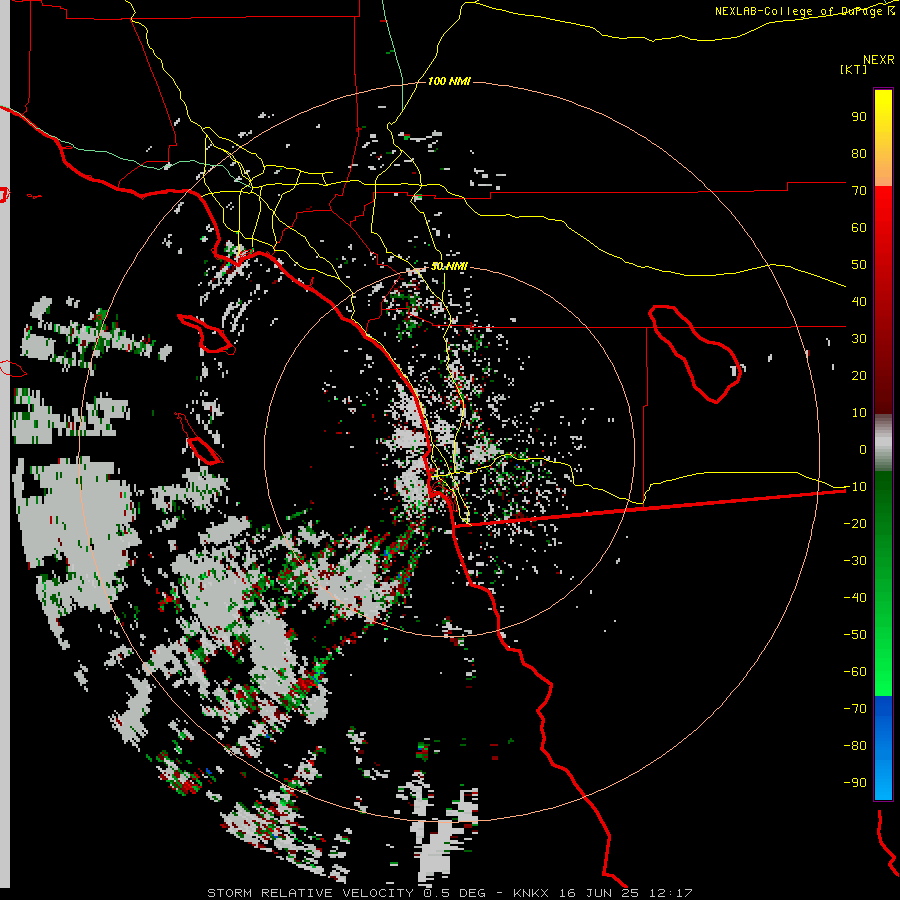Viewport: 900px width, 900px height.
Task: Click the blue bottom segment of velocity color bar
Action: pos(883,747)
